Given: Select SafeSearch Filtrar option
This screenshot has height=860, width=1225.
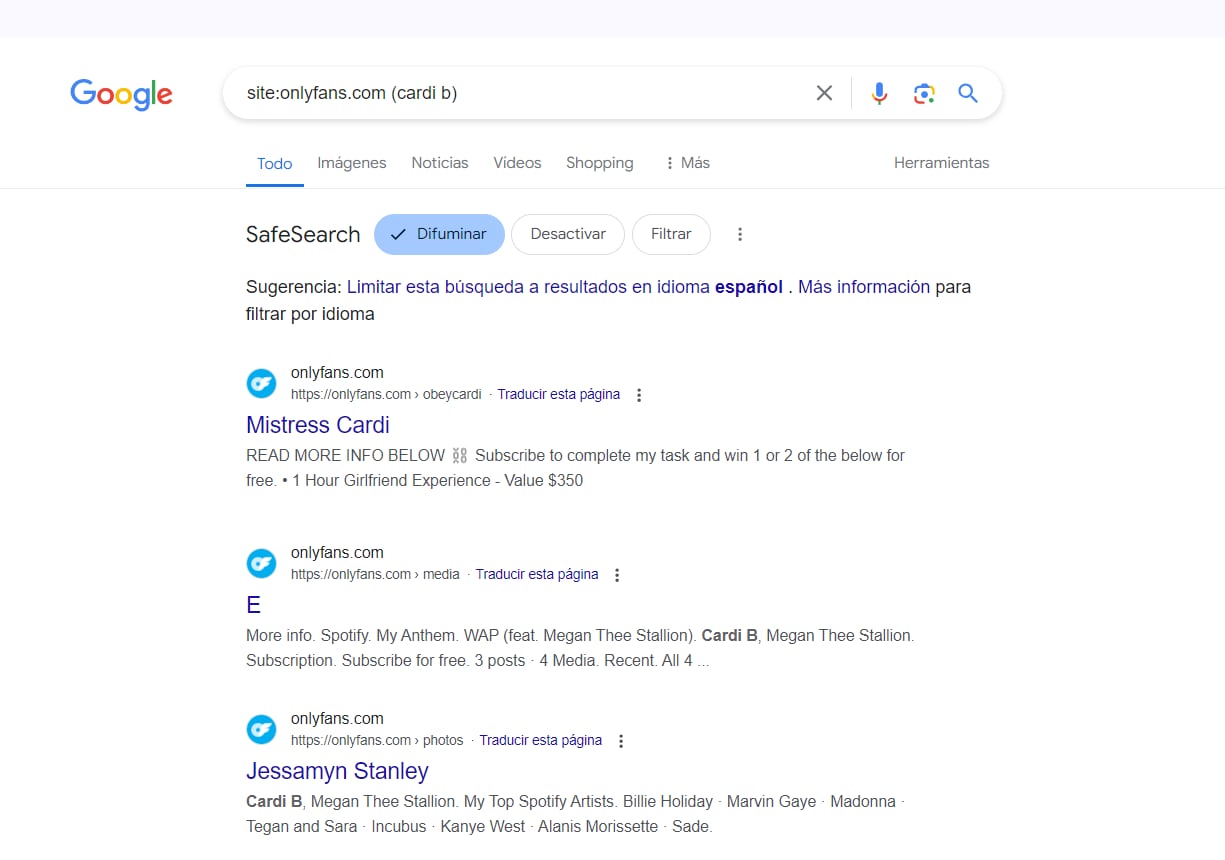Looking at the screenshot, I should pos(671,234).
